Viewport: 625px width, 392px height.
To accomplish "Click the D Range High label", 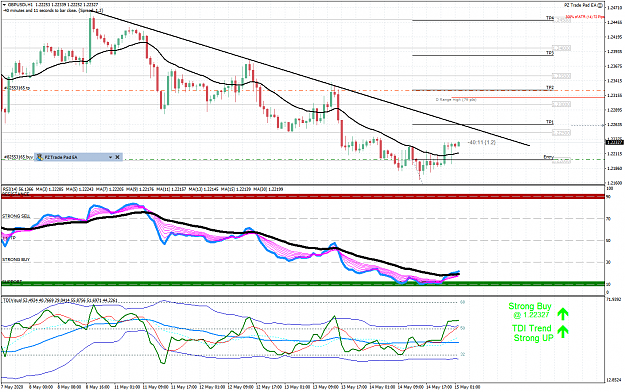I will coord(456,100).
